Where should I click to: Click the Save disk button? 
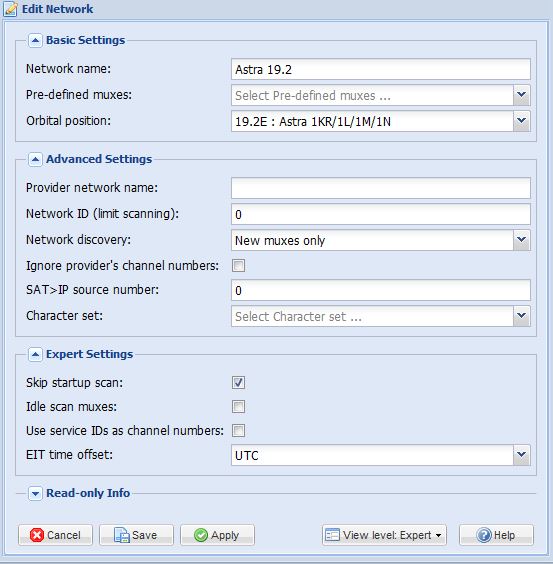[136, 535]
